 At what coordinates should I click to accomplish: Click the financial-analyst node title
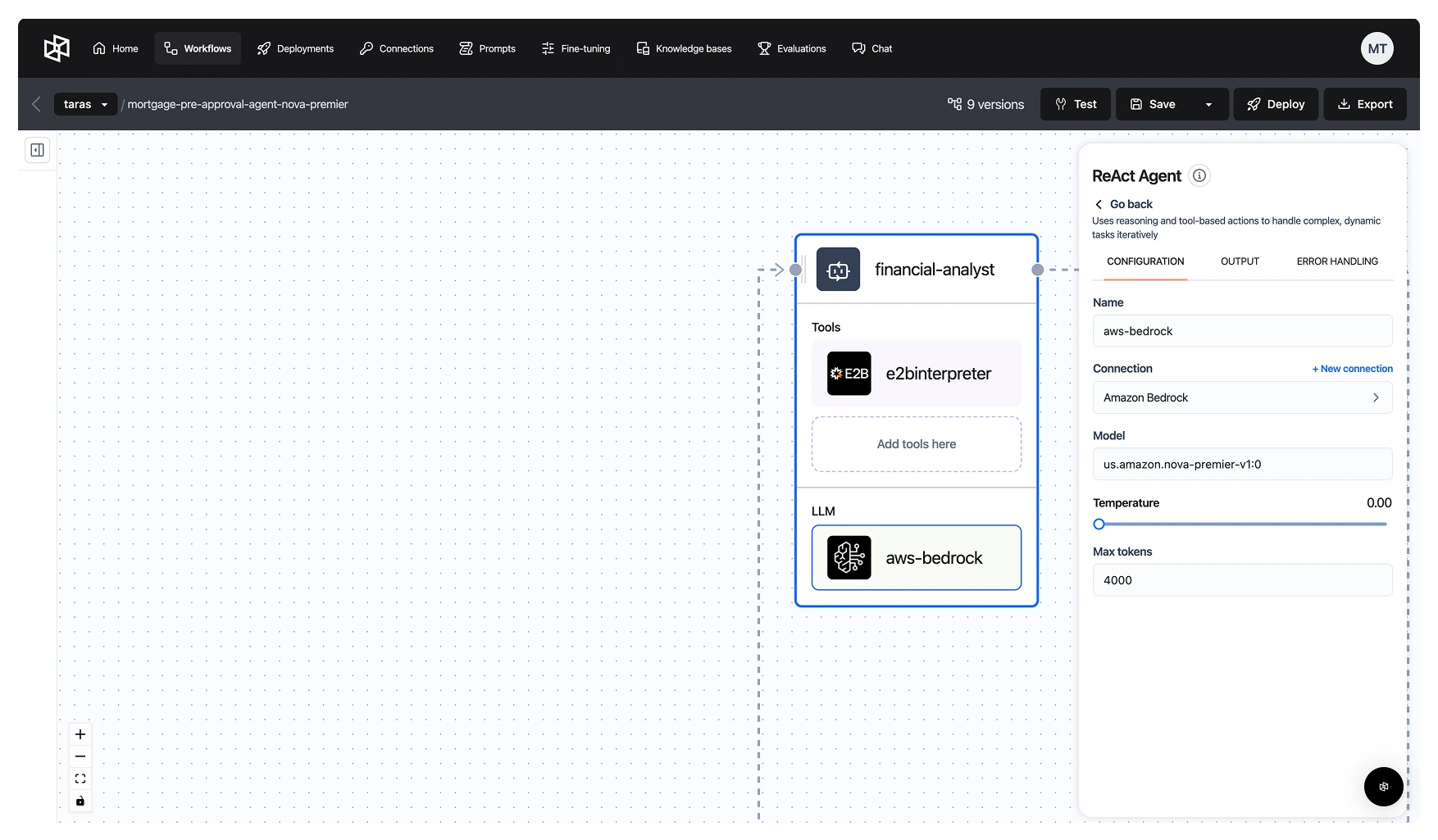(935, 269)
